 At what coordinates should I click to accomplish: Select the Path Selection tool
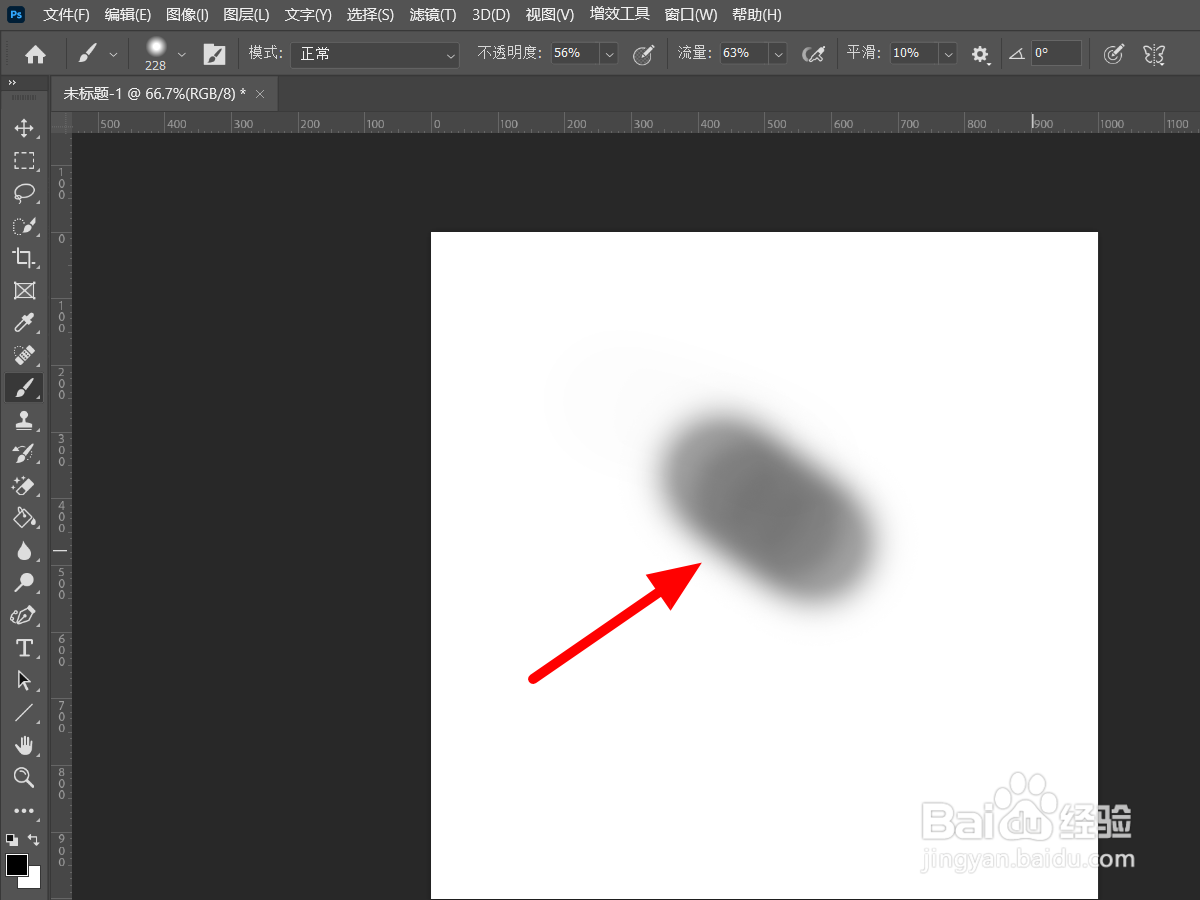coord(24,680)
